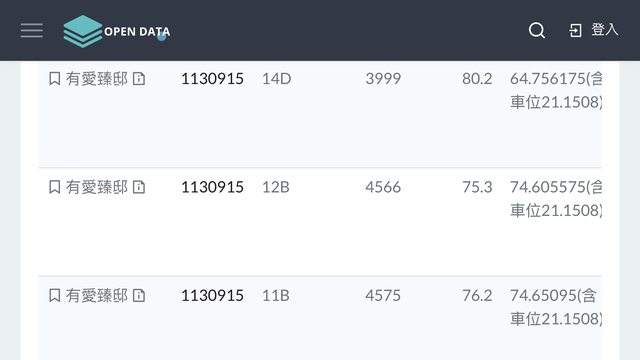Viewport: 640px width, 360px height.
Task: Click the login arrow icon
Action: [576, 31]
